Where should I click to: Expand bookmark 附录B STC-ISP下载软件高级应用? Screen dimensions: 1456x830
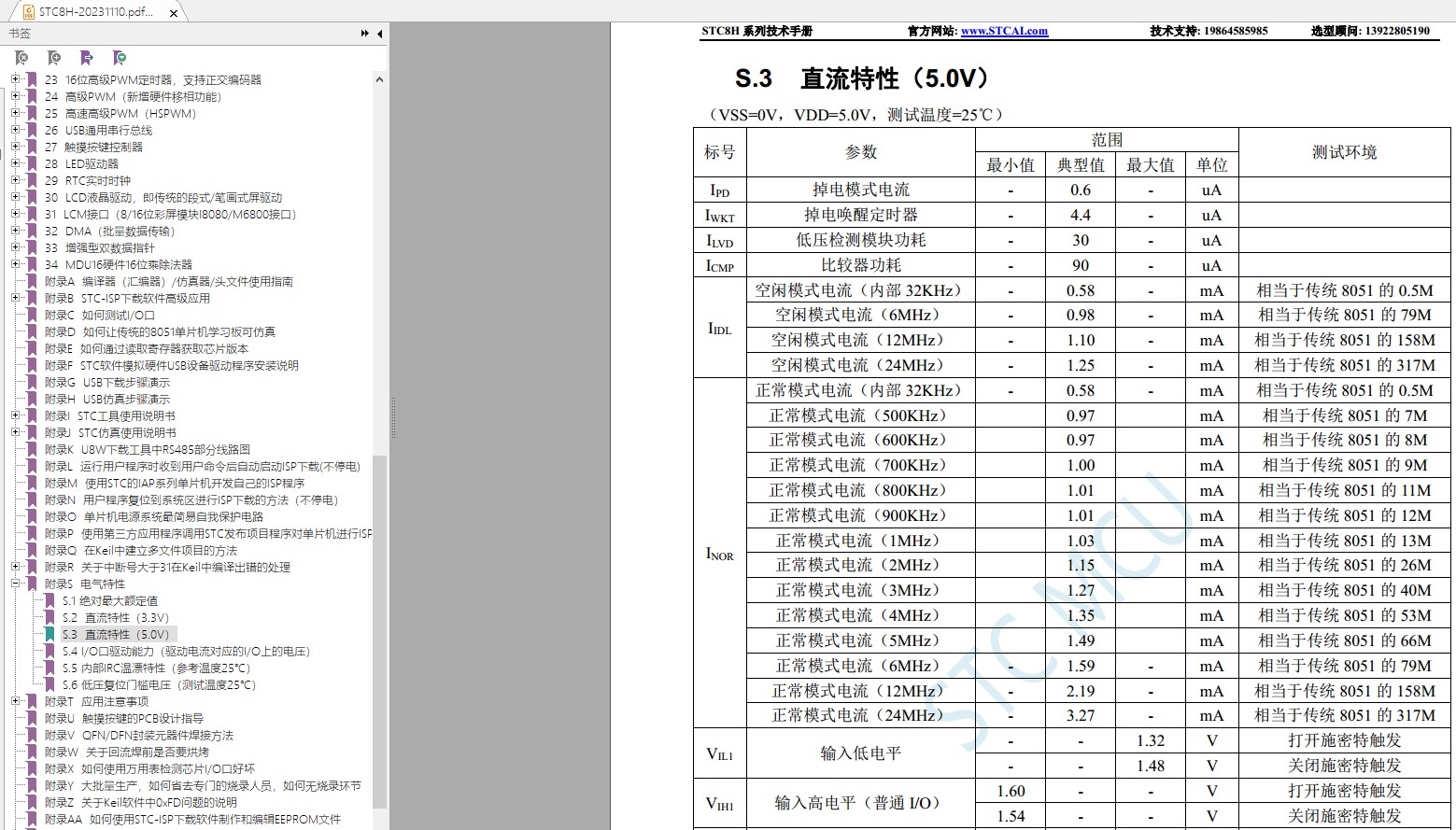click(15, 298)
